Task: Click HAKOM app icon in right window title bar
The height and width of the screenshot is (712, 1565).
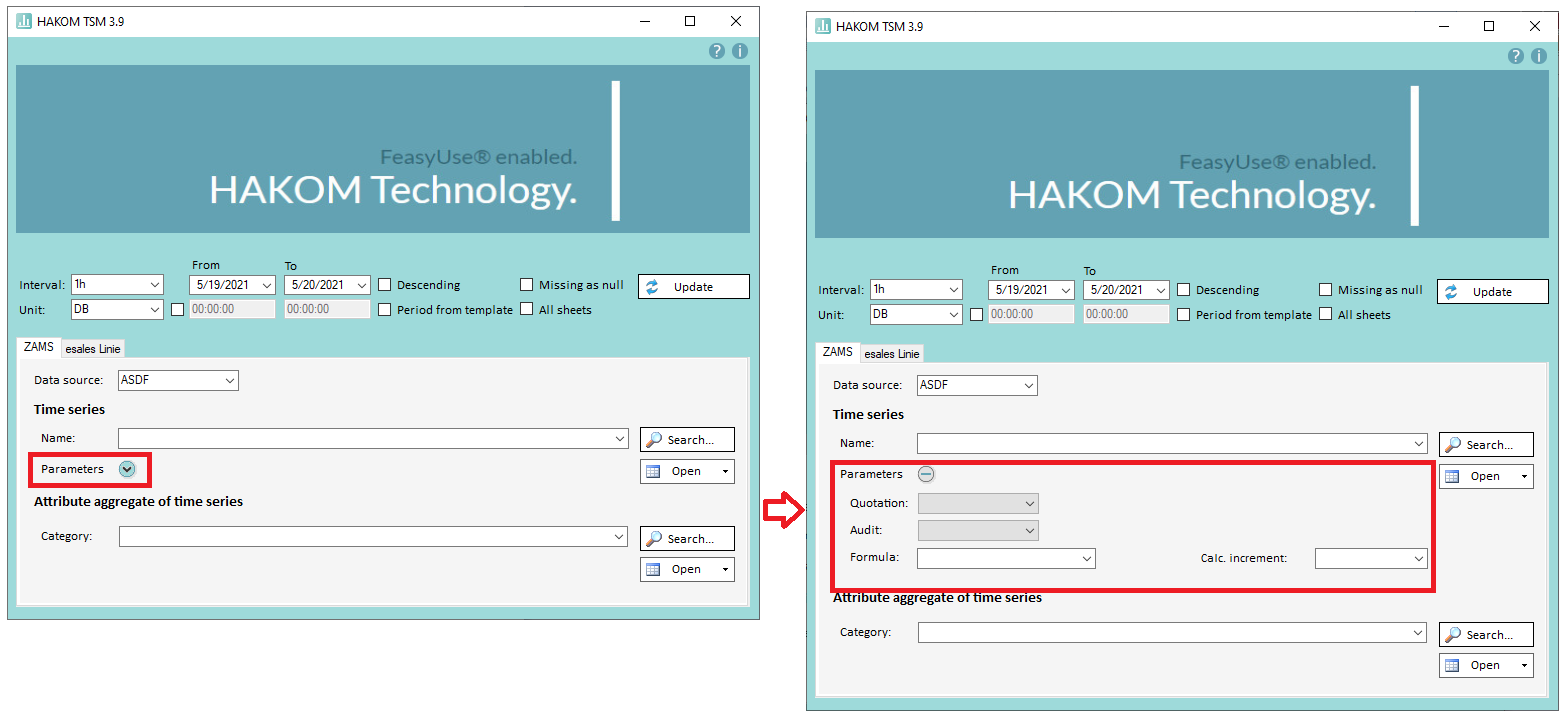Action: 823,26
